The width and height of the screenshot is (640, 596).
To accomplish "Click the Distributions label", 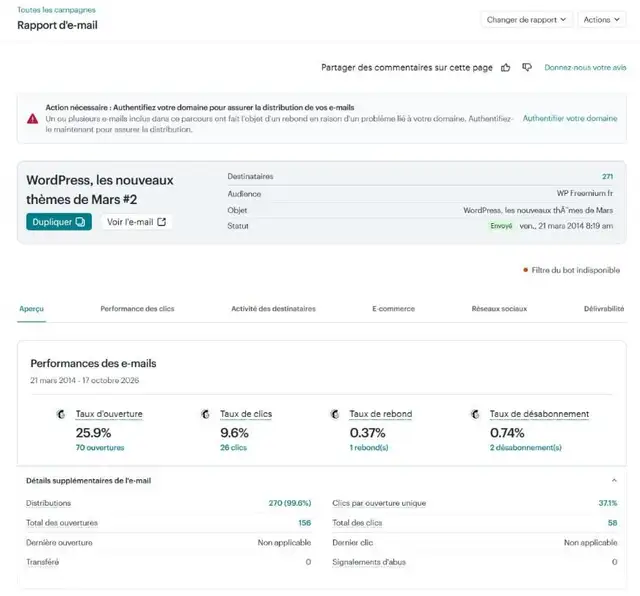I will tap(49, 503).
